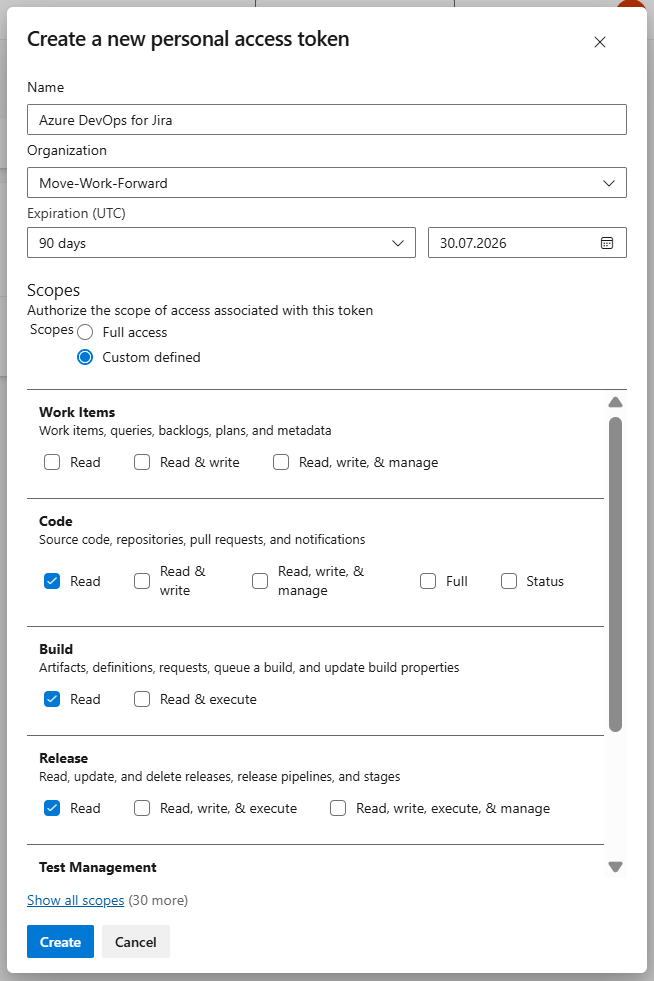Click the Release section heading

(x=63, y=758)
